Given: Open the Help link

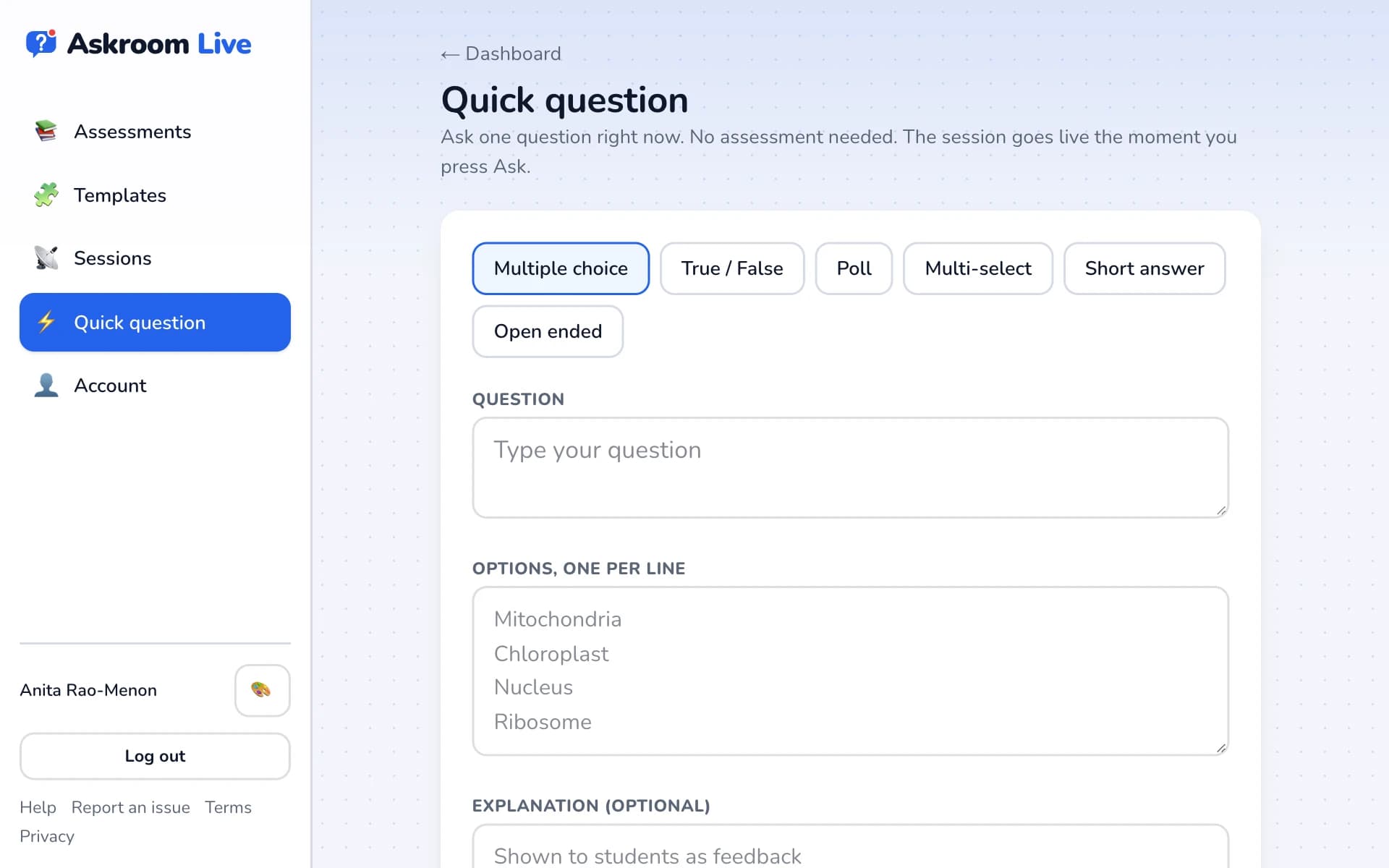Looking at the screenshot, I should (x=38, y=807).
